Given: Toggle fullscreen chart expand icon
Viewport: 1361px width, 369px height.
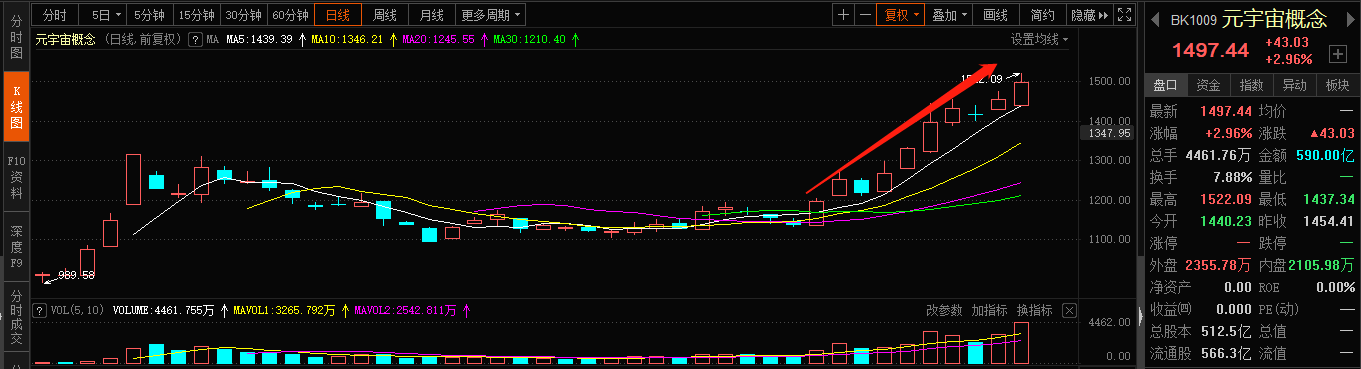Looking at the screenshot, I should 1124,15.
